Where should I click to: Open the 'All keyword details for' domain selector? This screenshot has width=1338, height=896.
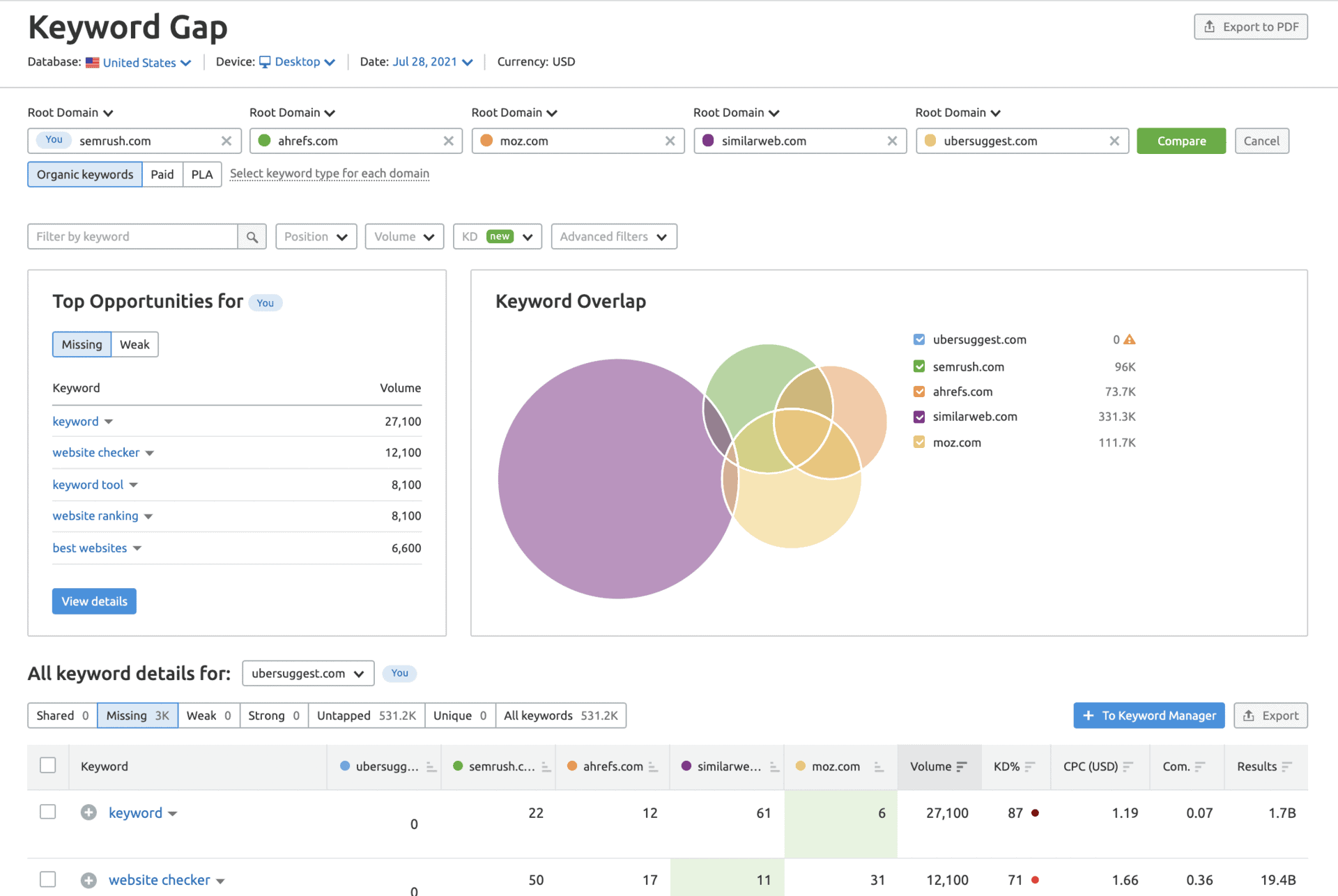308,673
